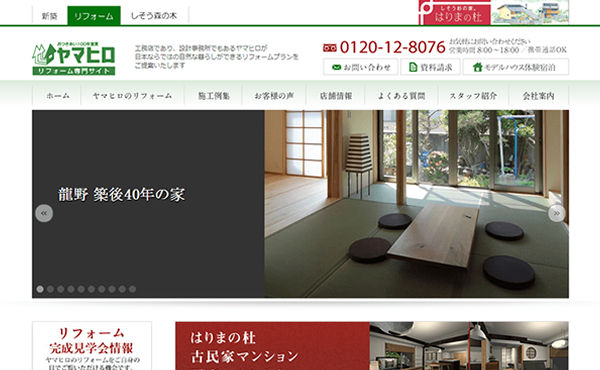600x370 pixels.
Task: Open 施工例集 in the navigation menu
Action: tap(214, 96)
